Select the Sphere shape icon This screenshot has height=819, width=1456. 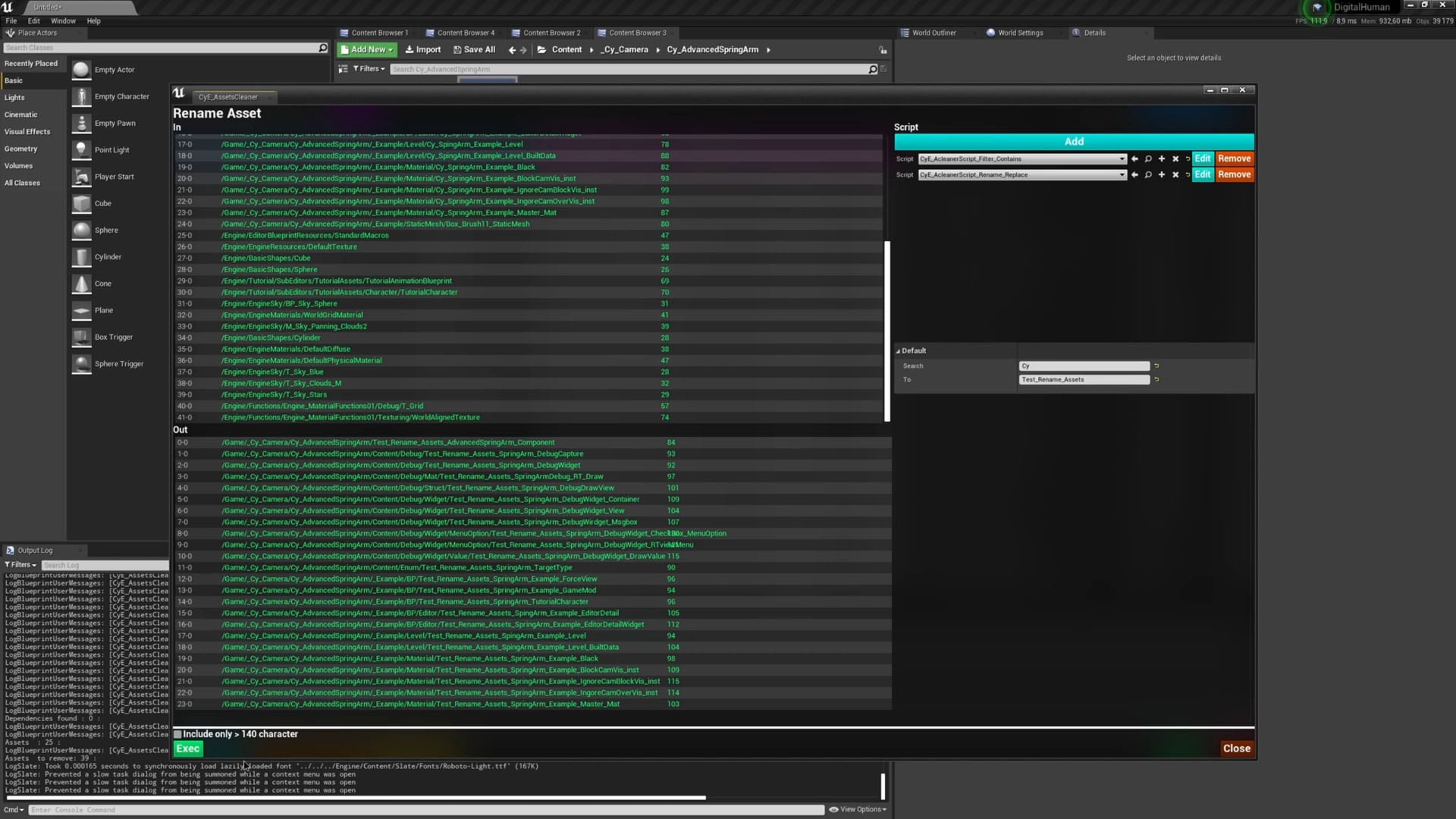pos(81,230)
